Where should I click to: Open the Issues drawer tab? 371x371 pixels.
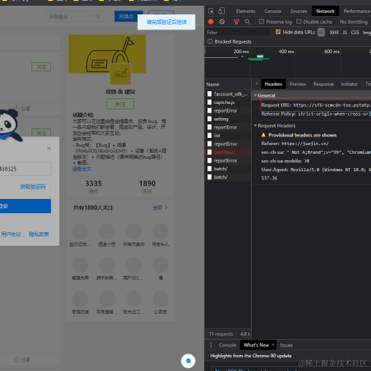[286, 345]
